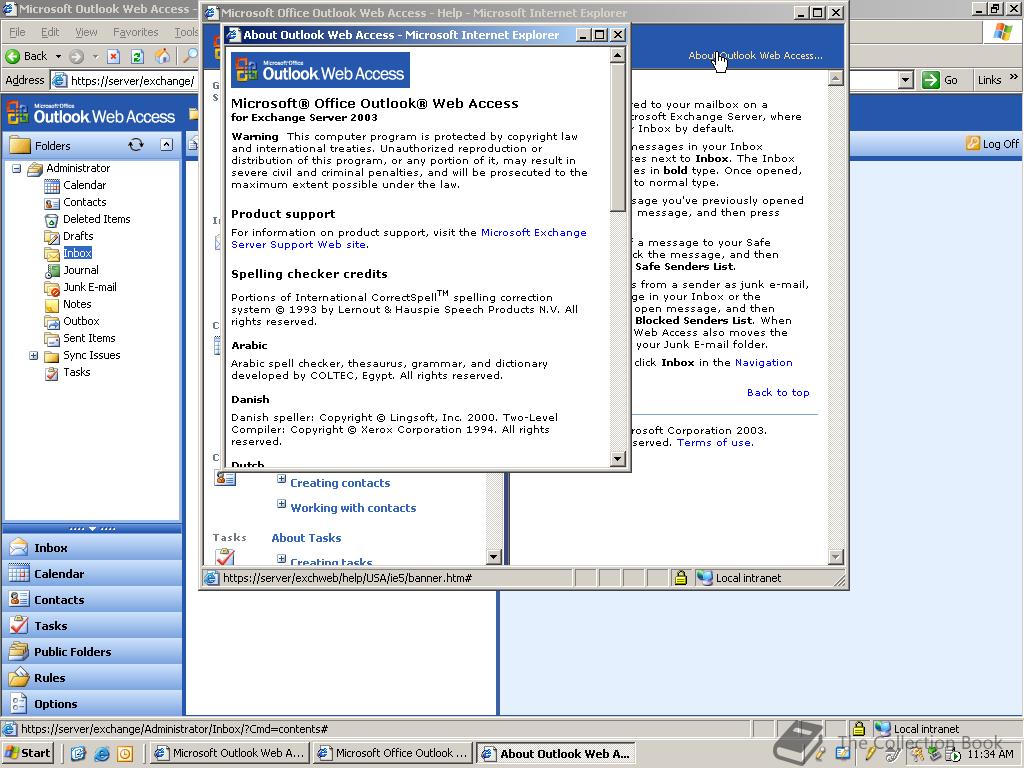Click the Log Off key icon
This screenshot has width=1024, height=768.
[972, 143]
